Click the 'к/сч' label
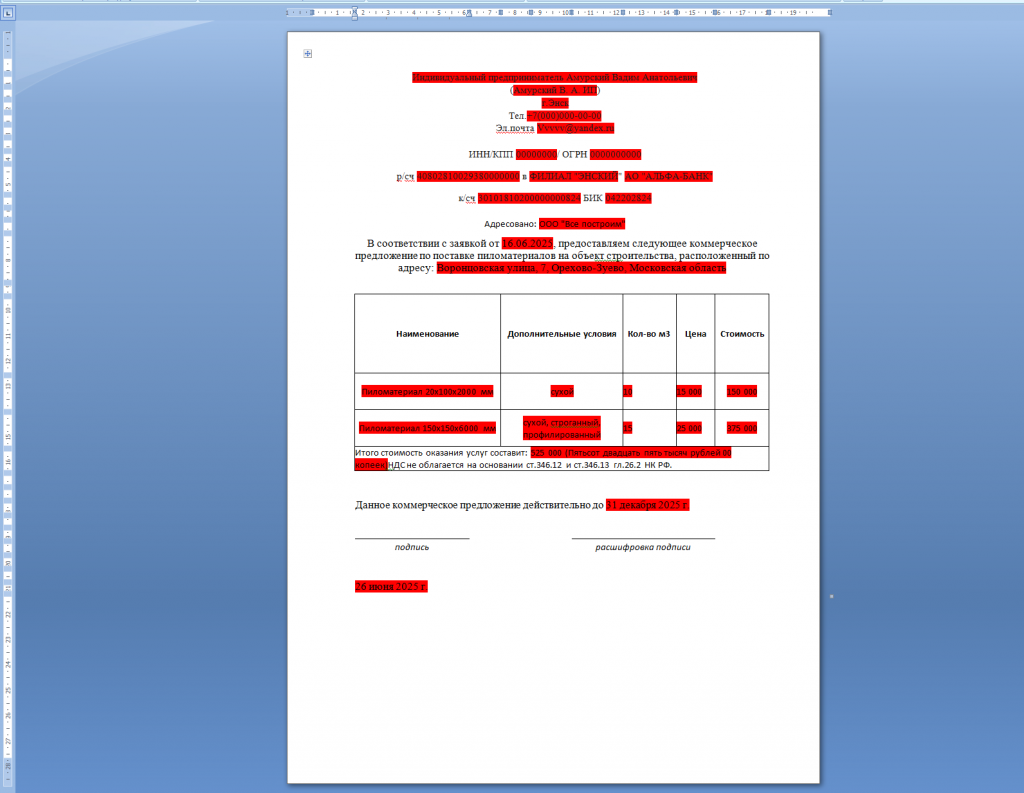Screen dimensions: 1024x793 (x=466, y=198)
